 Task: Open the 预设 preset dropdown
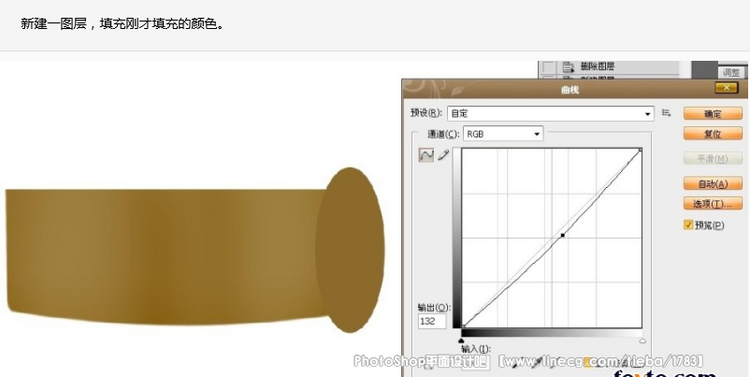551,114
